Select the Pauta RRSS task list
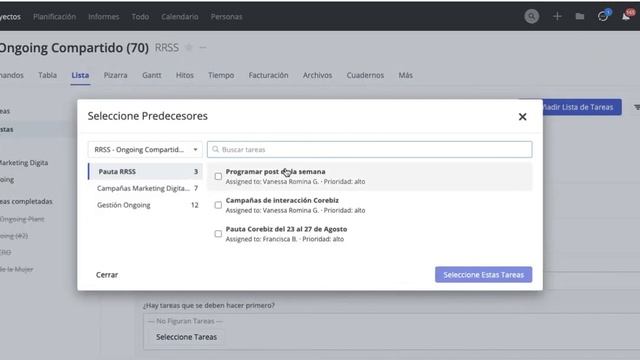 coord(145,171)
